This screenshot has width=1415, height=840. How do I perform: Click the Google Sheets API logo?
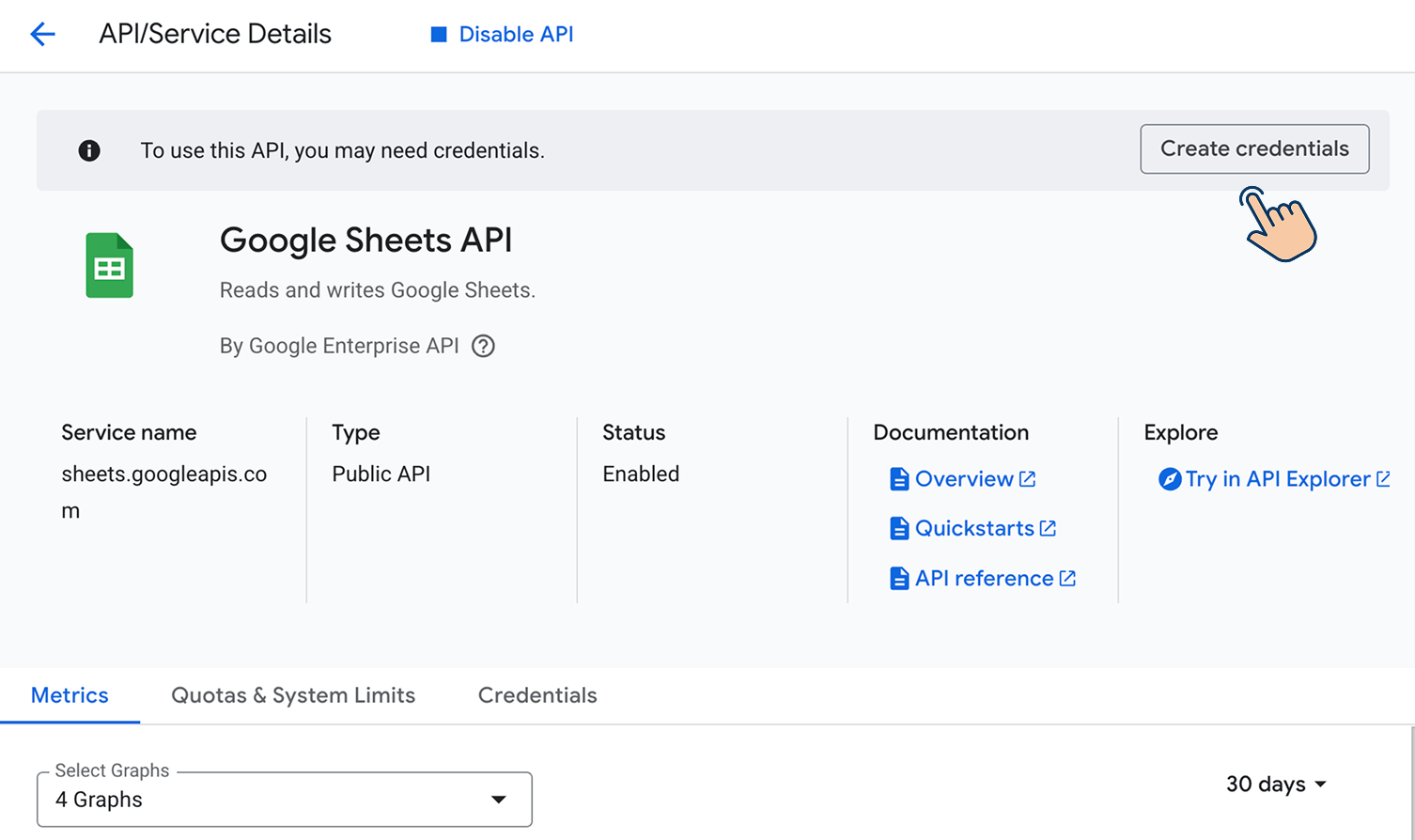point(110,265)
